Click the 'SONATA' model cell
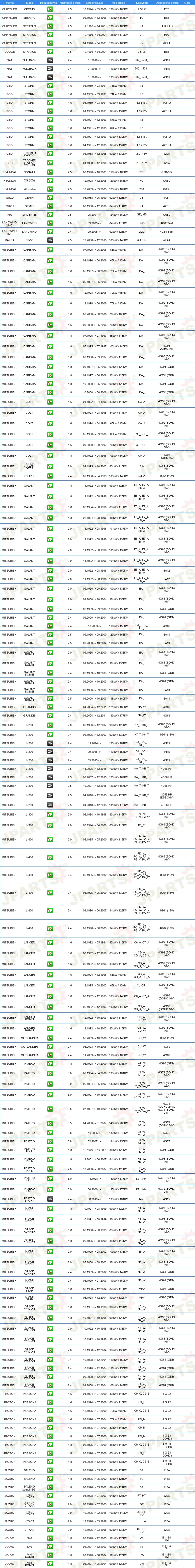Image resolution: width=195 pixels, height=1568 pixels. pos(29,172)
